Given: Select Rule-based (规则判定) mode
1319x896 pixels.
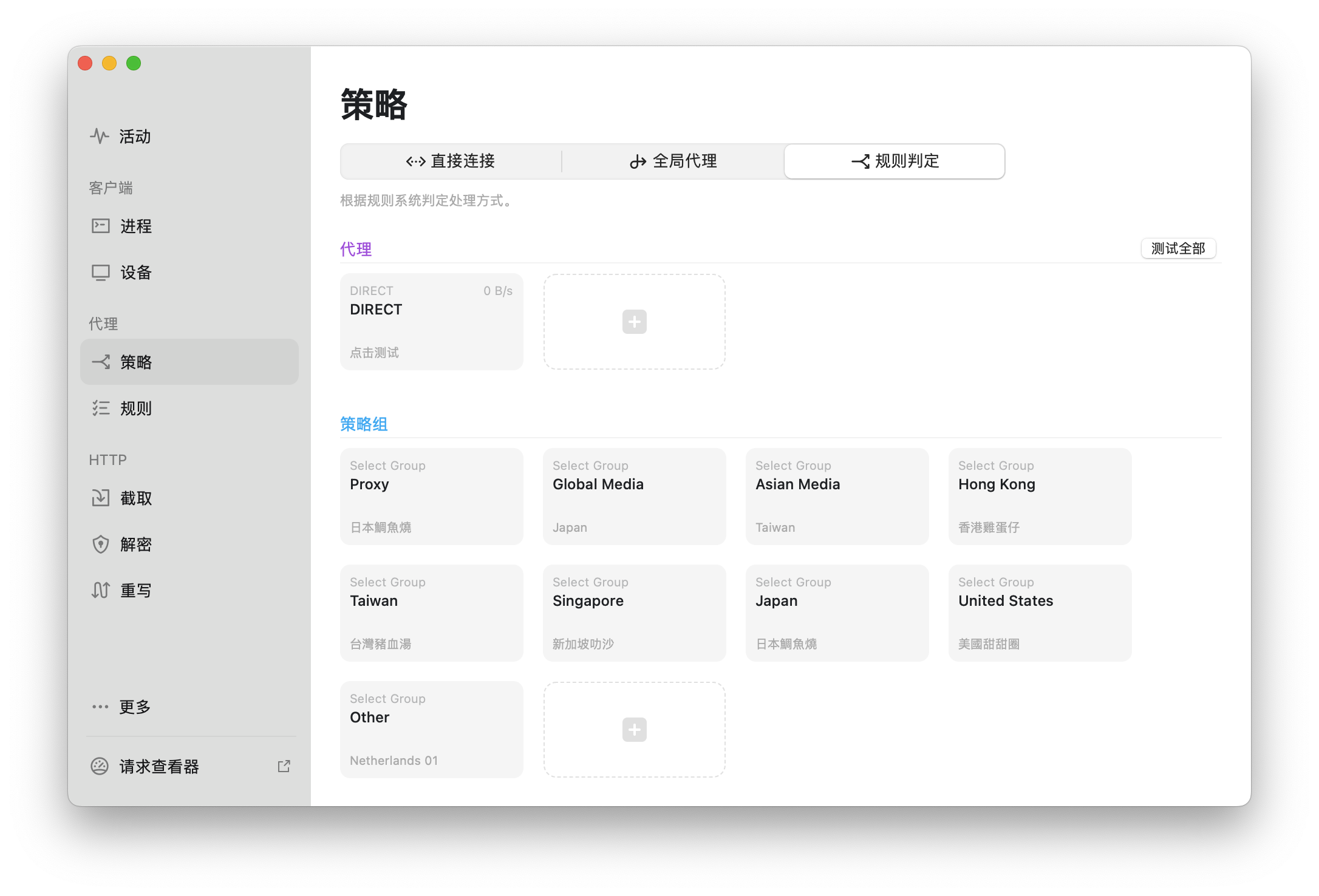Looking at the screenshot, I should pyautogui.click(x=895, y=161).
